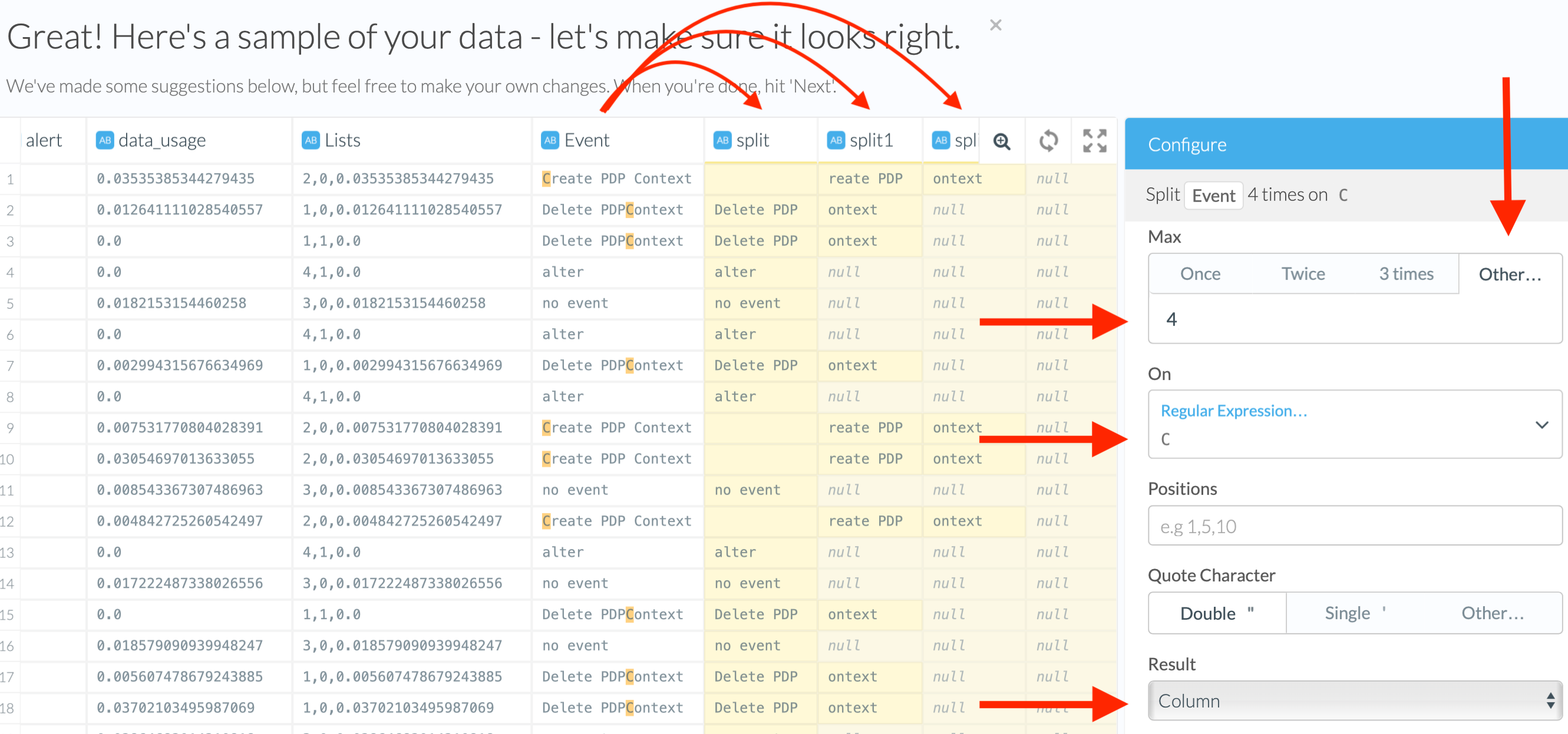Select Once as max split option

(x=1200, y=274)
